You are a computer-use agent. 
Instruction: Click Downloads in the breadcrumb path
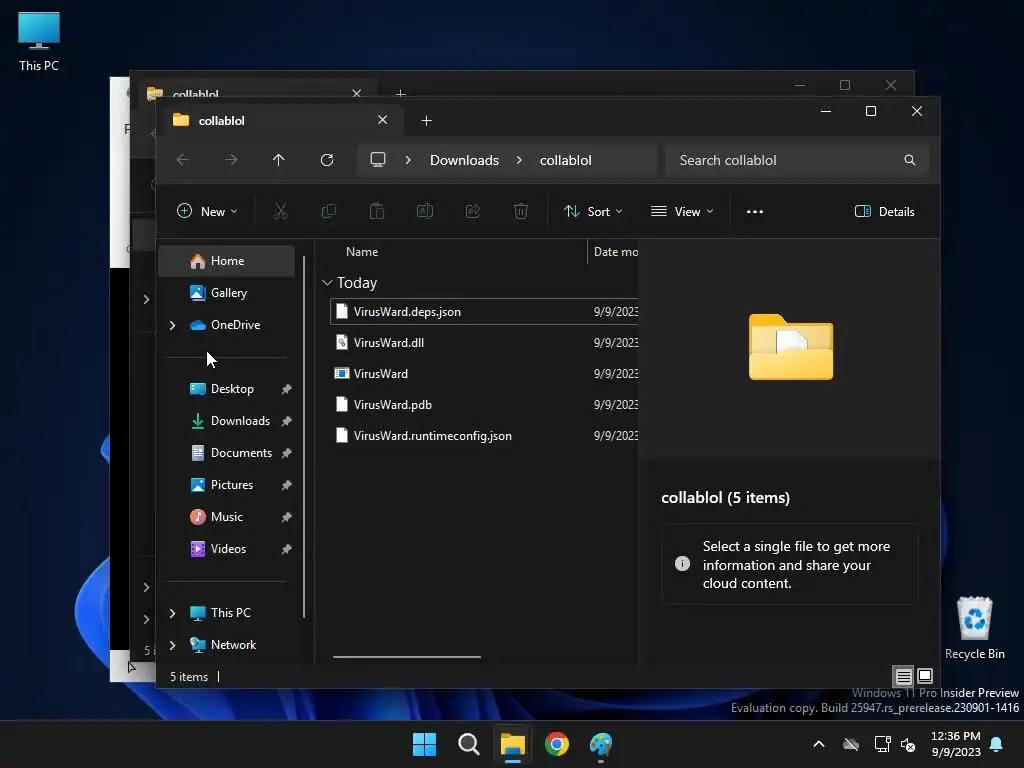464,160
